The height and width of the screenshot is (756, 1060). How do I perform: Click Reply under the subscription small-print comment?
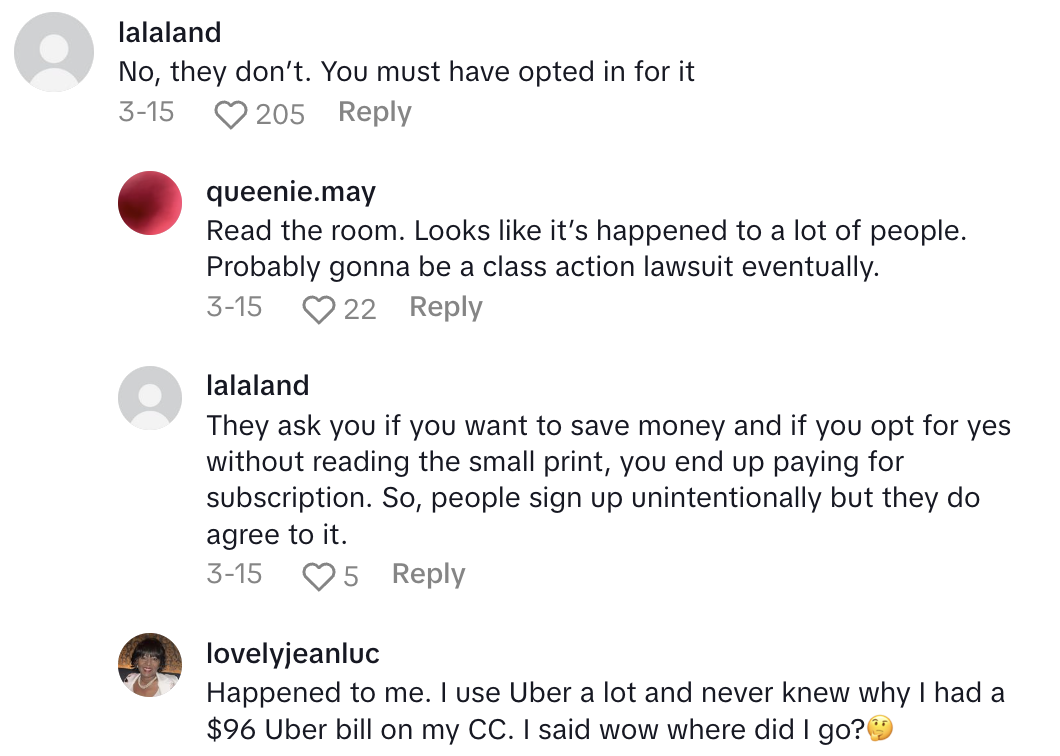(x=427, y=574)
